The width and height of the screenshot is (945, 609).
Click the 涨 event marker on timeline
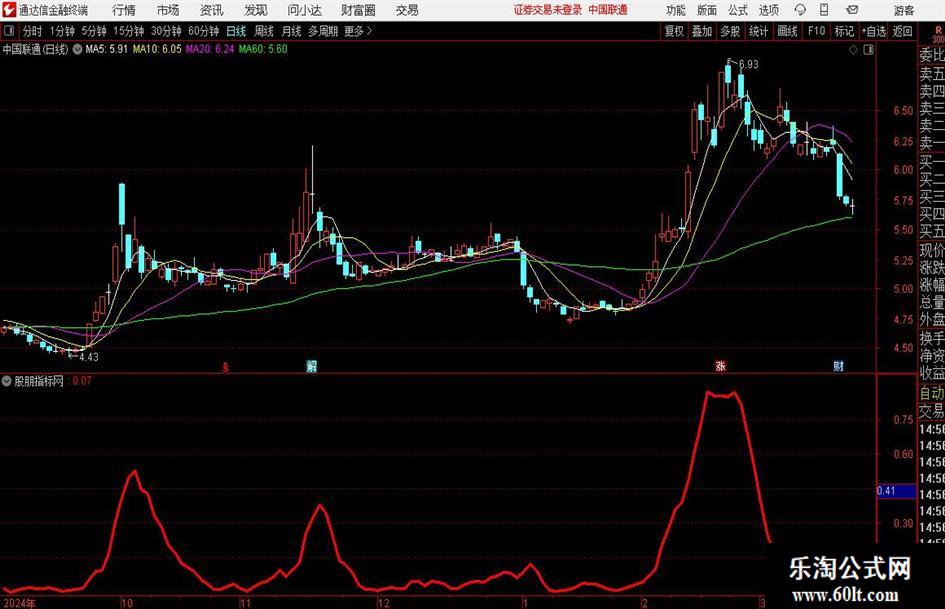[x=720, y=365]
